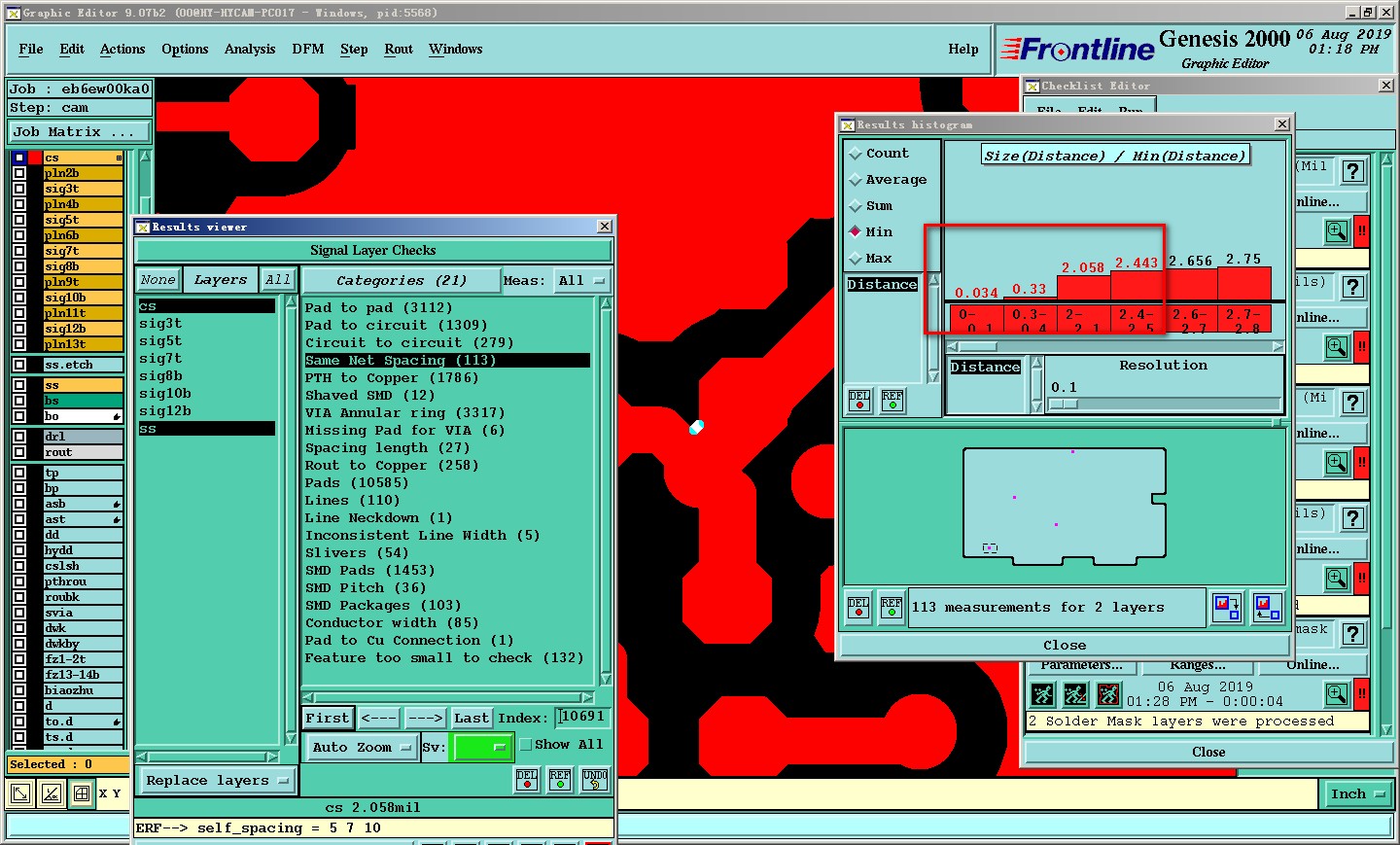Click top question-mark help icon in Checklist
Viewport: 1400px width, 845px height.
click(1353, 172)
